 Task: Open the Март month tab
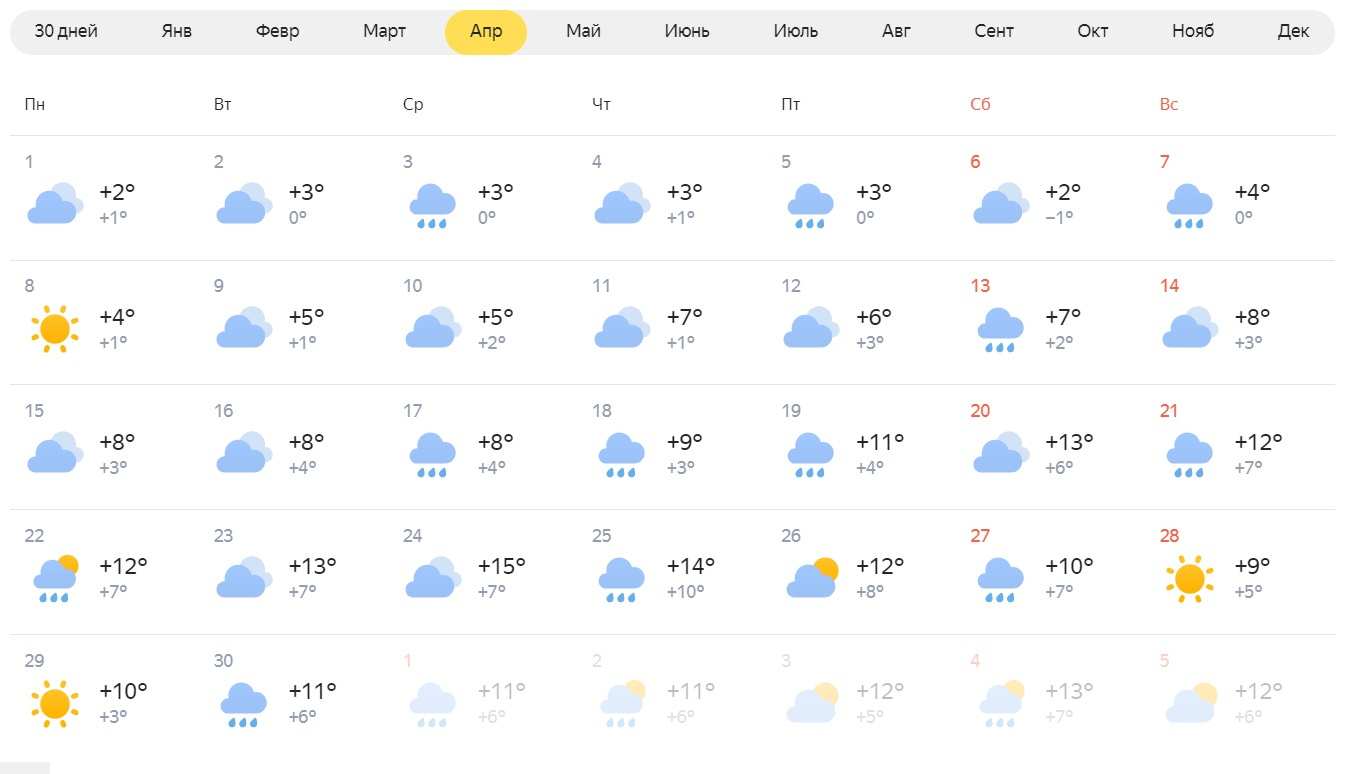coord(384,31)
